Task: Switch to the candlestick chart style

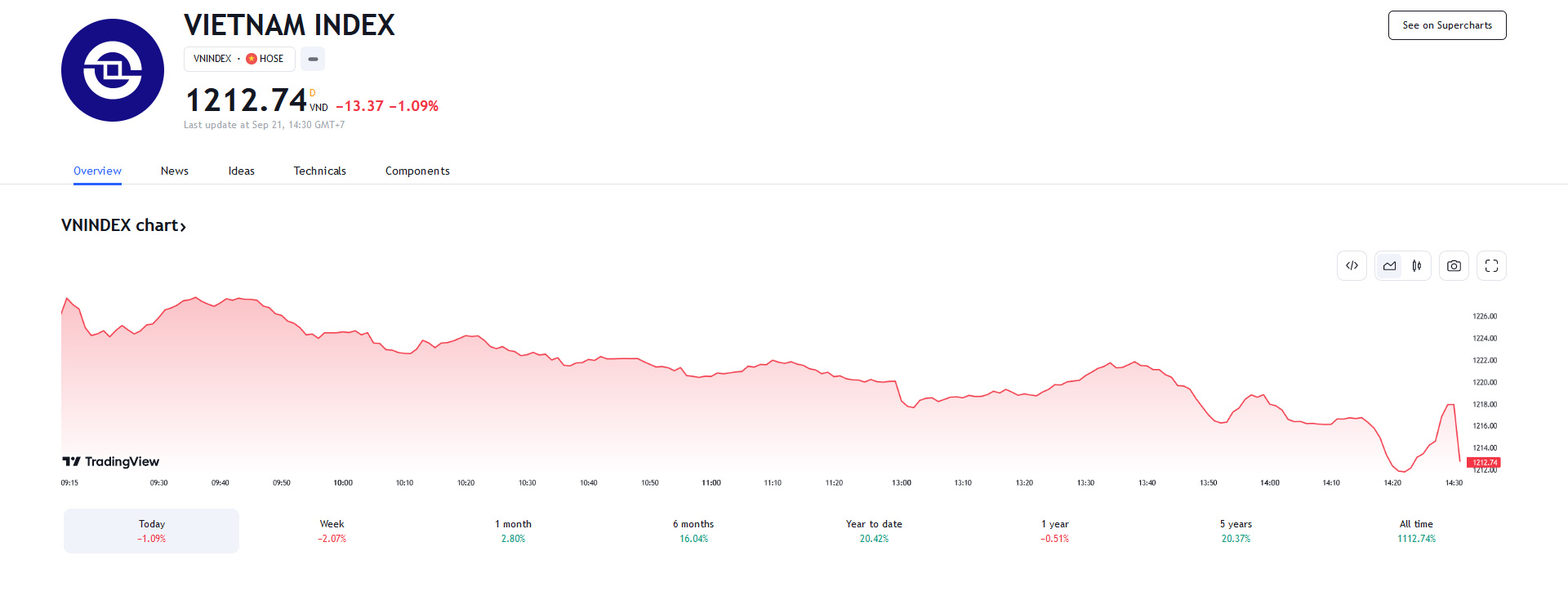Action: click(x=1417, y=266)
